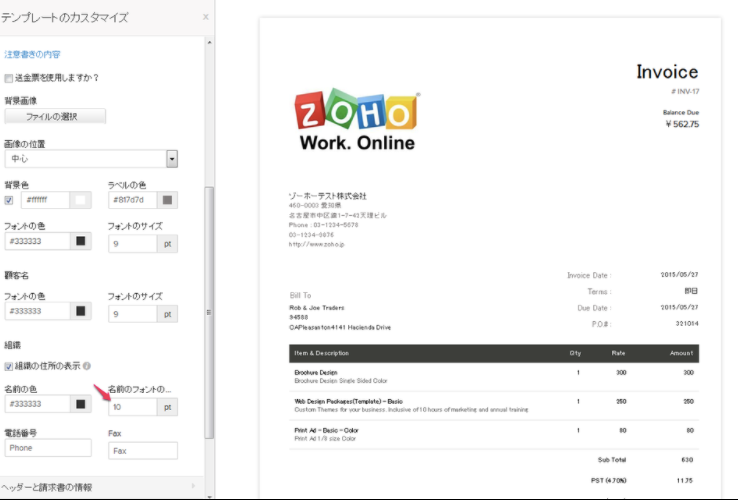Open the gray label color swatch
The width and height of the screenshot is (738, 500).
click(167, 200)
